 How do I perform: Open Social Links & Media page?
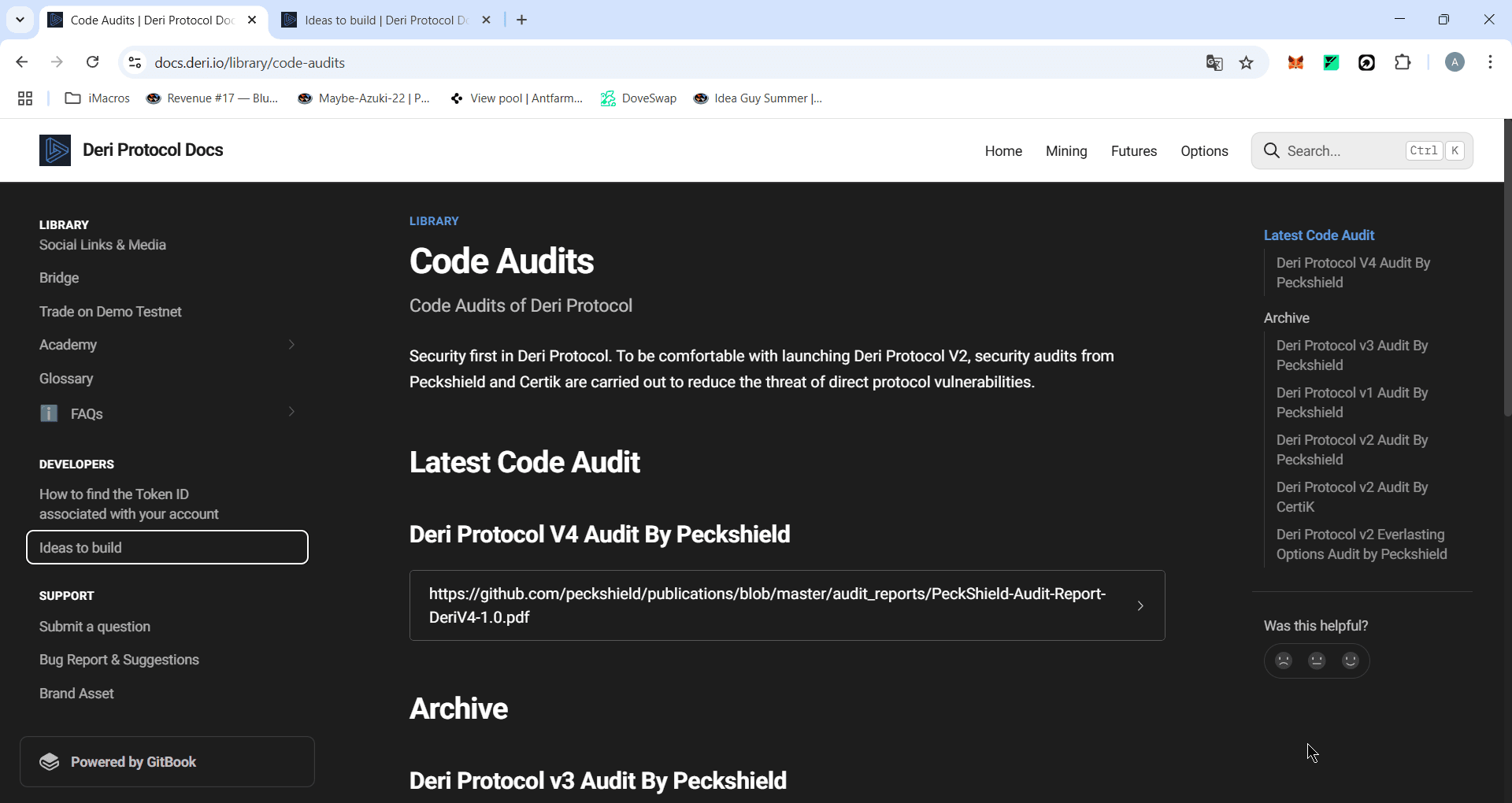[102, 245]
